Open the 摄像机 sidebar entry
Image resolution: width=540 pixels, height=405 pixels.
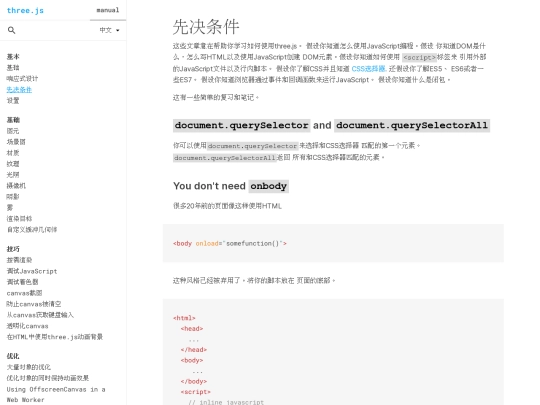tap(16, 186)
